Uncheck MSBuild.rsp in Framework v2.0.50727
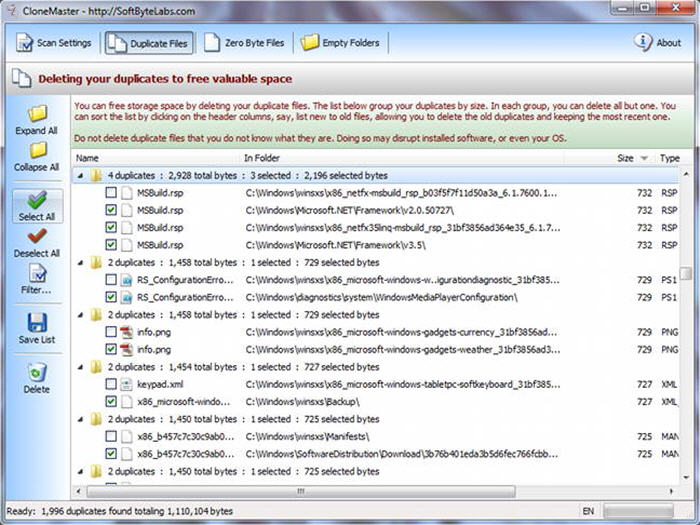 tap(111, 210)
